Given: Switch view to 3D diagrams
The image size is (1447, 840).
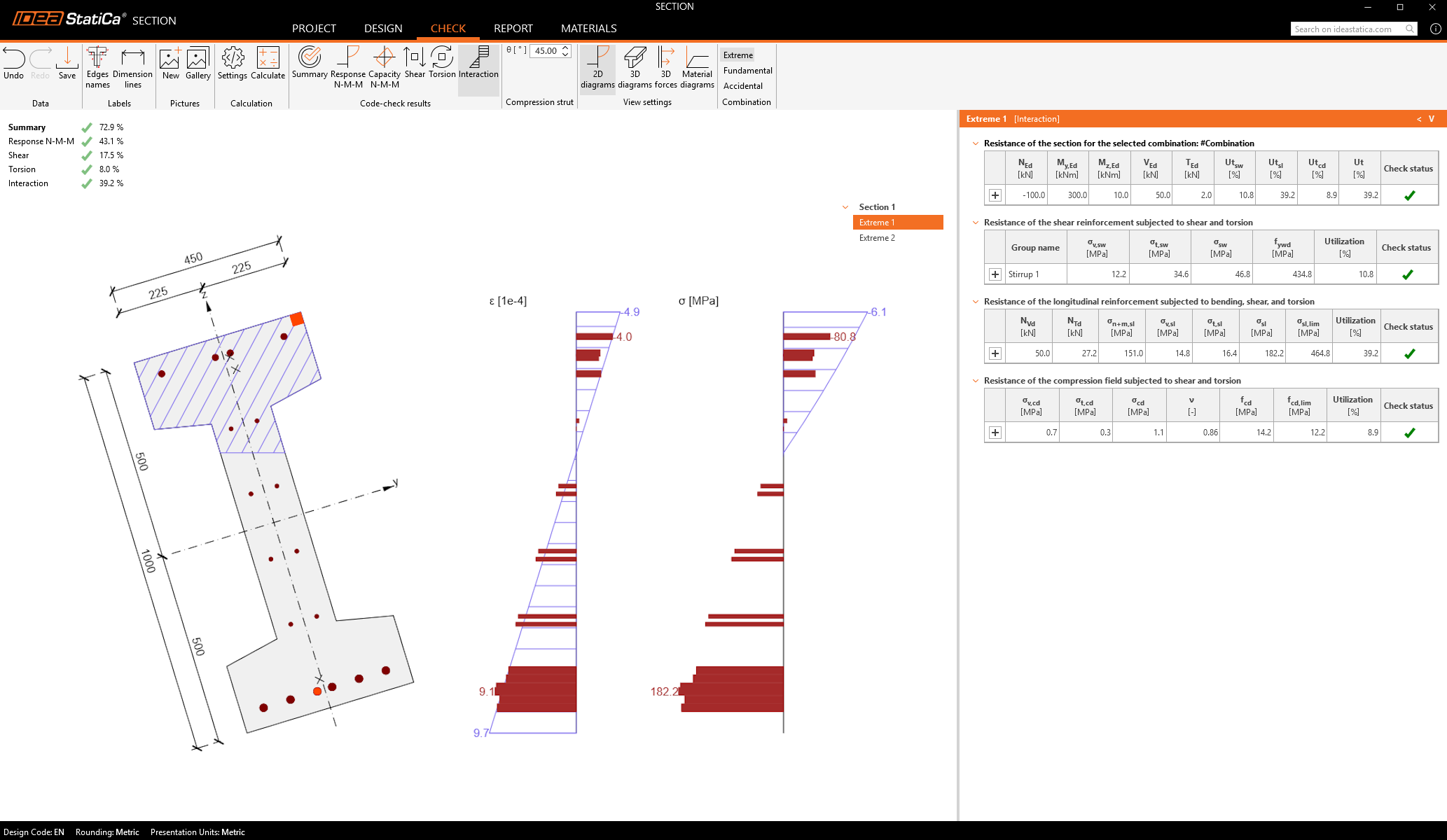Looking at the screenshot, I should pos(635,68).
